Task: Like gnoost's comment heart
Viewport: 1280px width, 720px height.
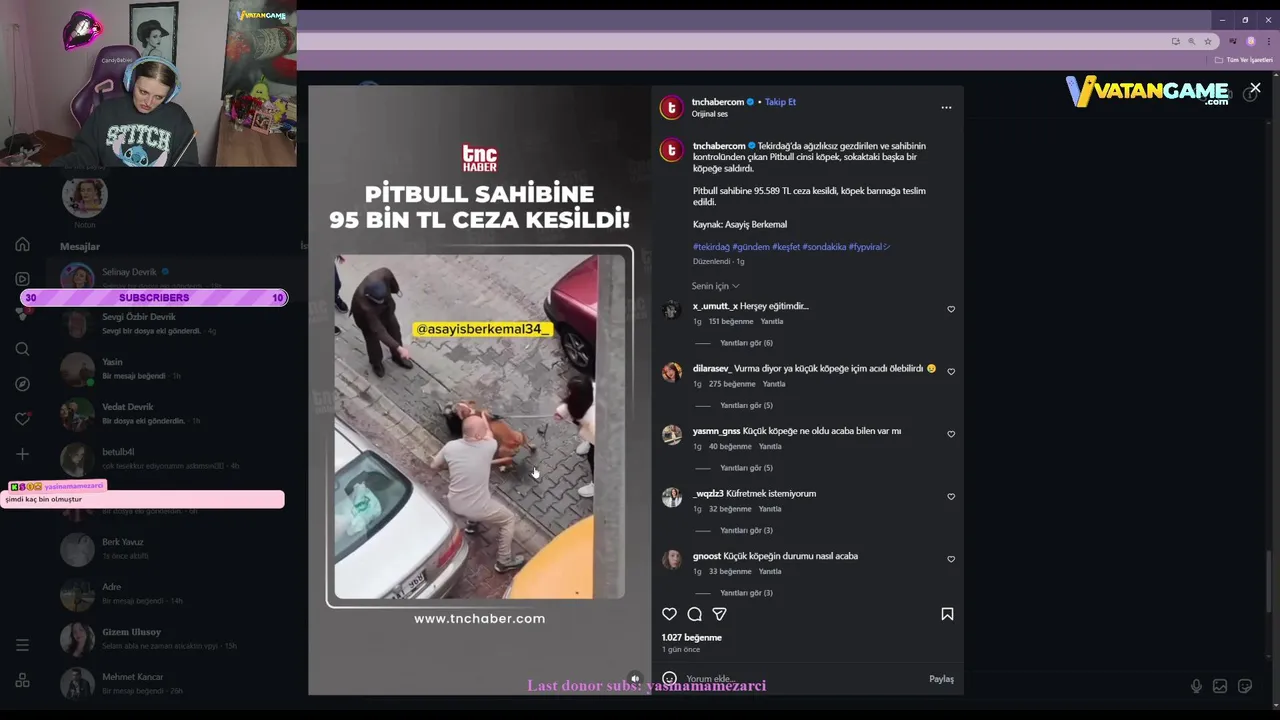Action: [x=951, y=559]
